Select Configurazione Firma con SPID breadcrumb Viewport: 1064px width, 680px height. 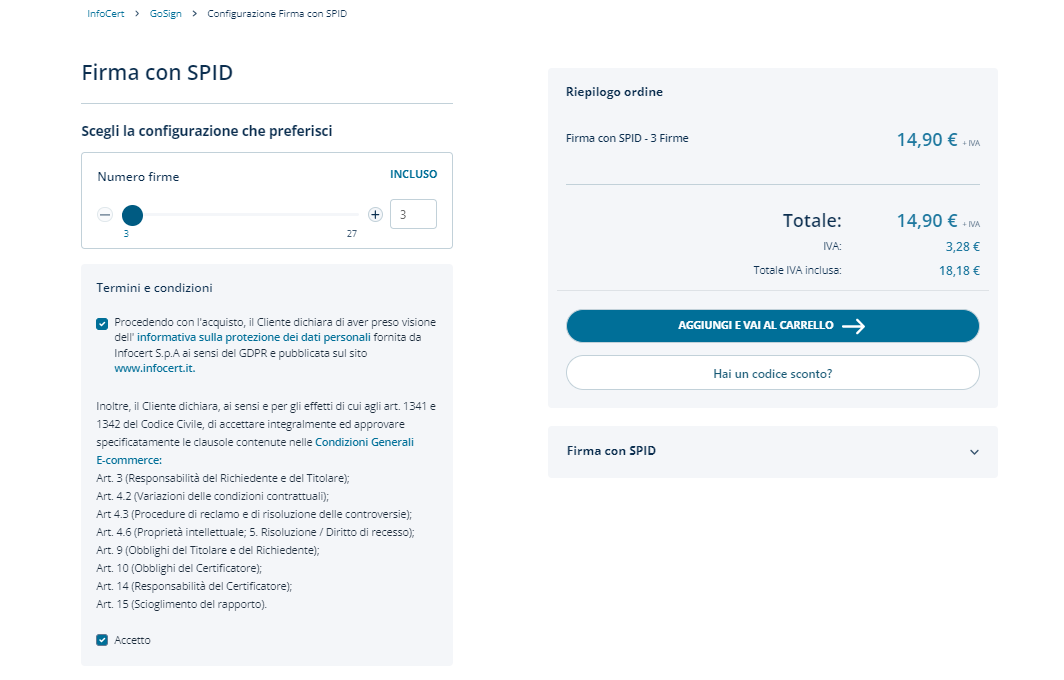coord(277,14)
